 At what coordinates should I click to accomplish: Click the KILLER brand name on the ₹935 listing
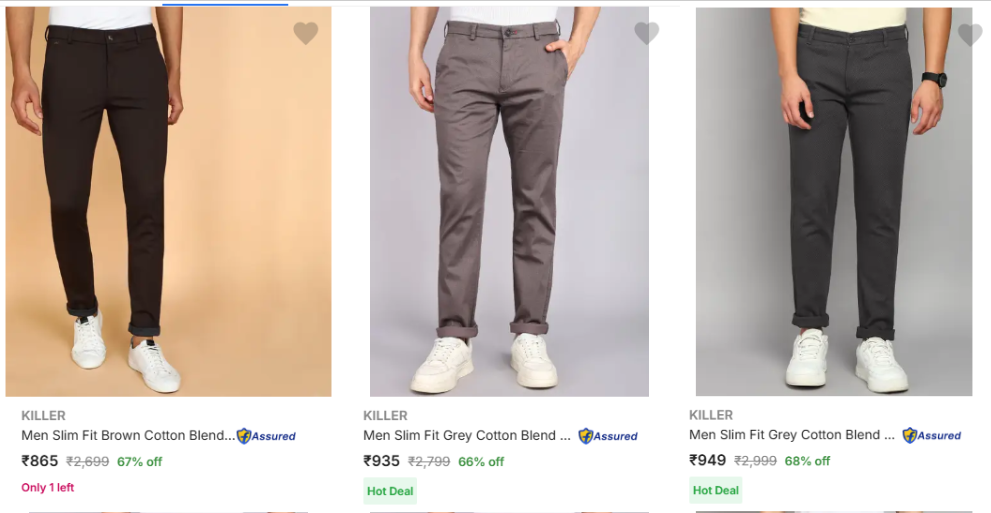pos(385,416)
